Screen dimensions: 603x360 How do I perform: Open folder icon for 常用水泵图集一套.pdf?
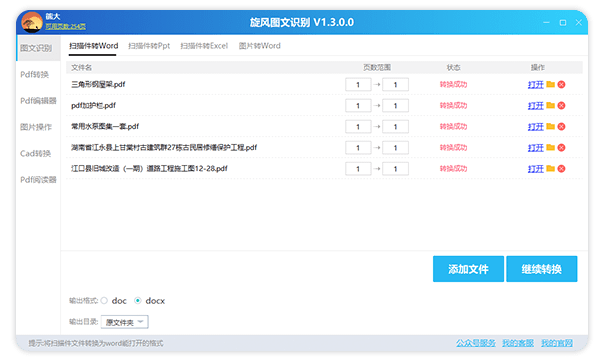(550, 126)
